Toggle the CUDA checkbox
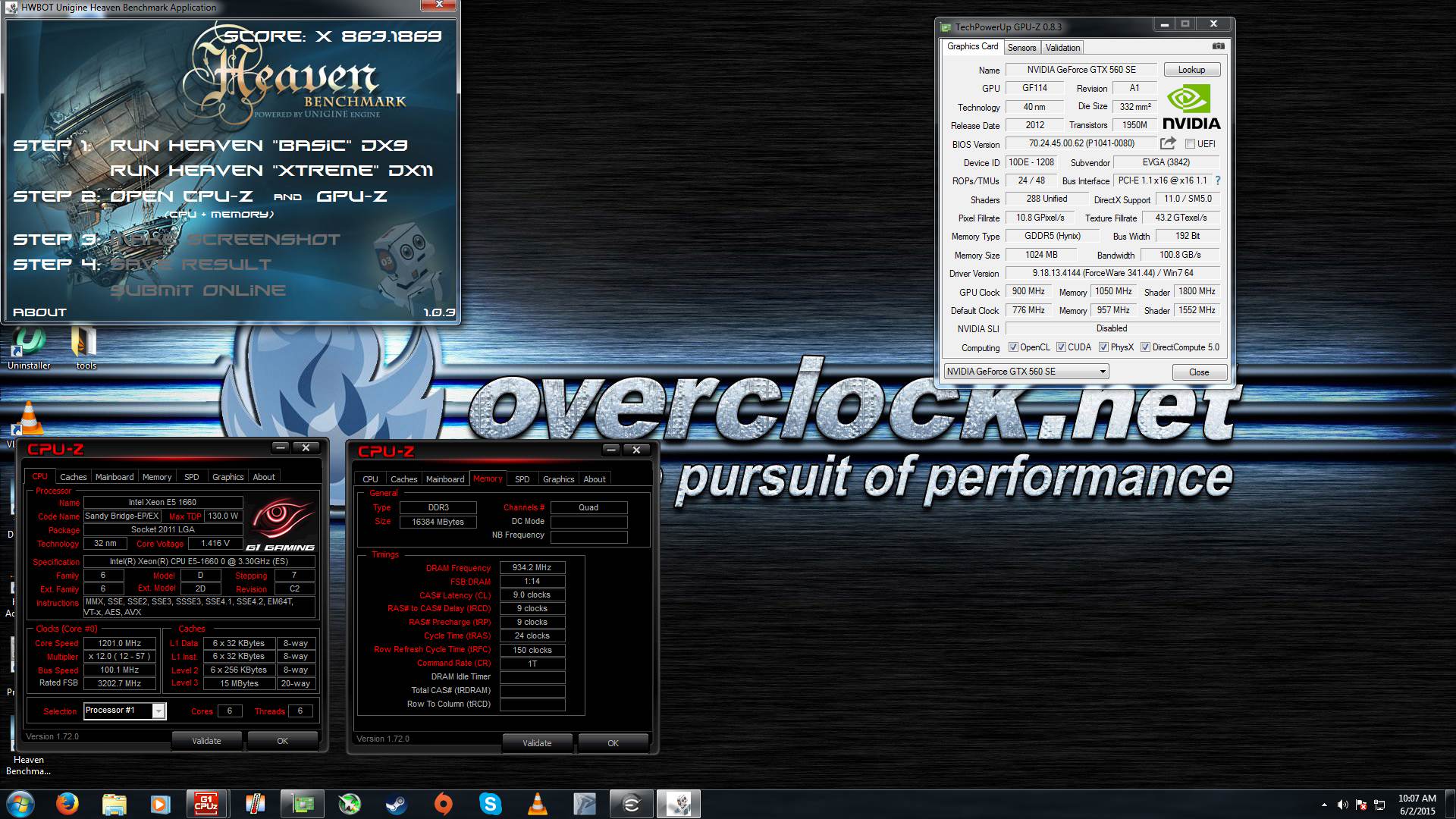Viewport: 1456px width, 819px height. coord(1061,347)
